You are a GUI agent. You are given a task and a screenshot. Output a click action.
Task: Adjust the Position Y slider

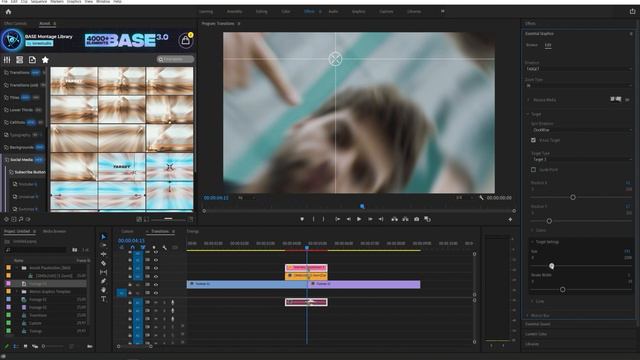pos(549,221)
